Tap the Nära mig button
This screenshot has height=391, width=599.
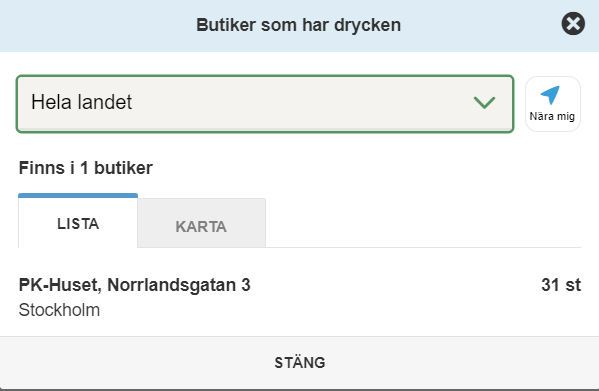pos(553,104)
